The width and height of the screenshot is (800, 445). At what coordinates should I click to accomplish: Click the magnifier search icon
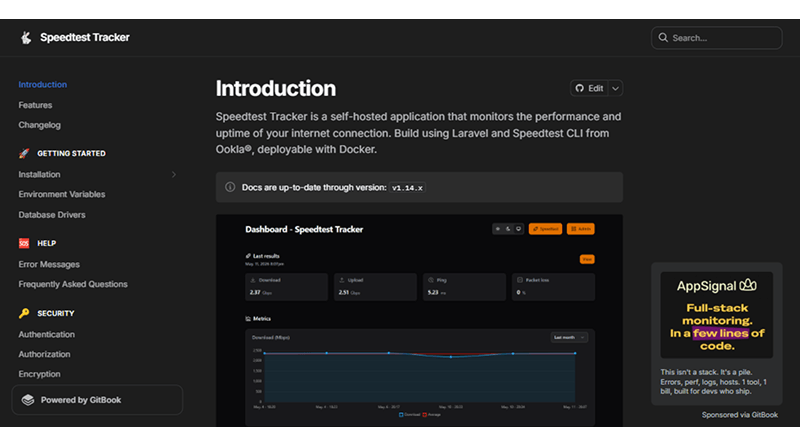tap(663, 38)
